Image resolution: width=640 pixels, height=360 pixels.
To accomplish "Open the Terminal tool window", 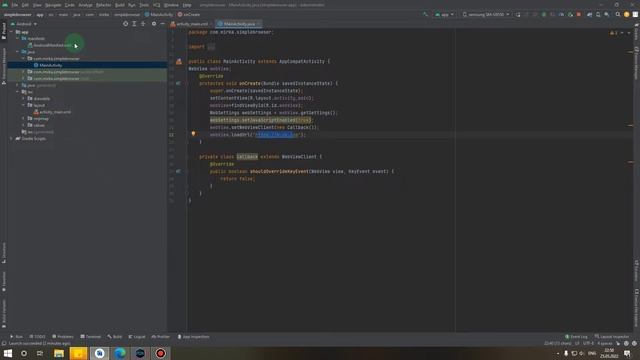I will coord(90,337).
